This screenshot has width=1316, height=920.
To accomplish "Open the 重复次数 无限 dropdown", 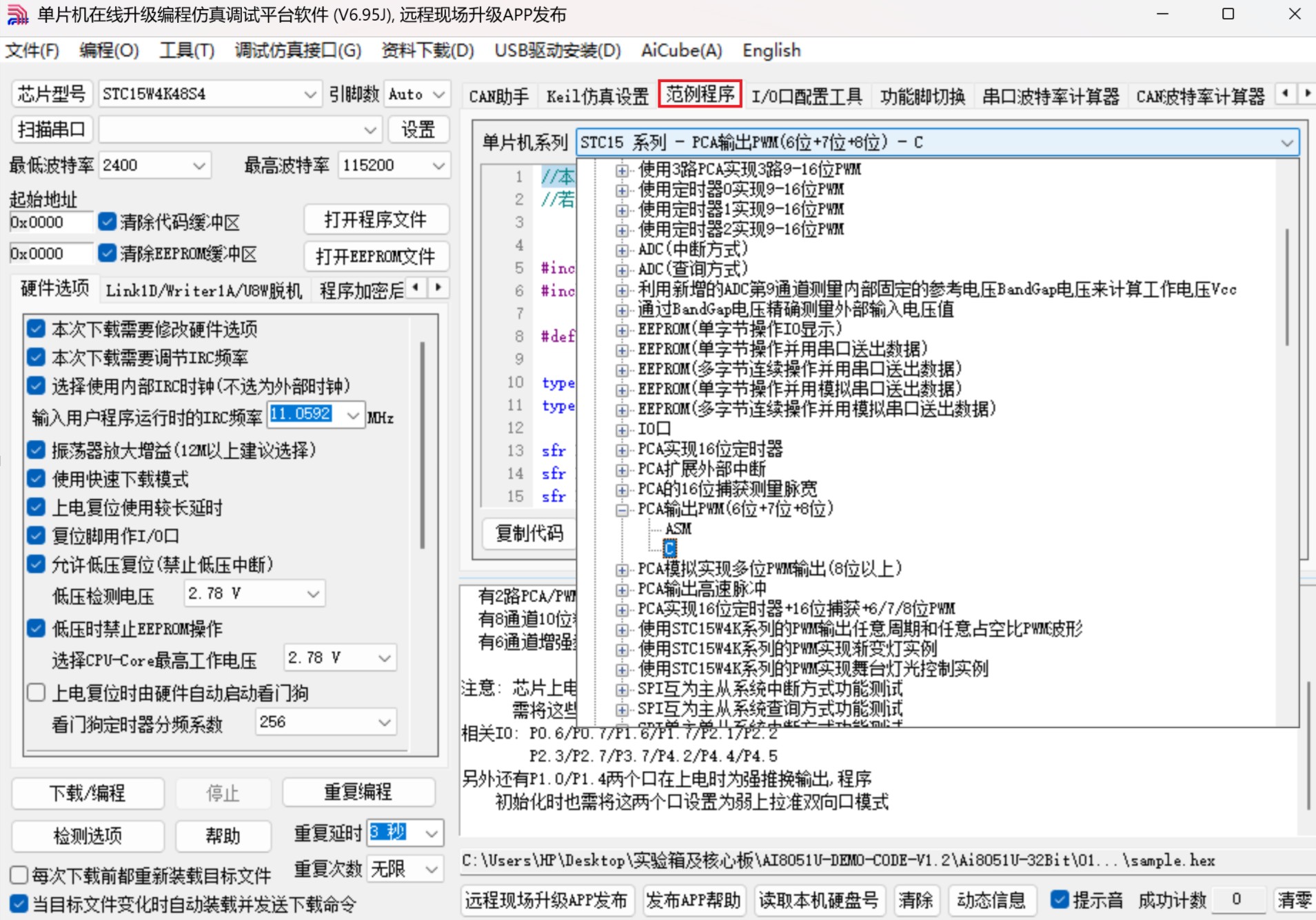I will [405, 869].
